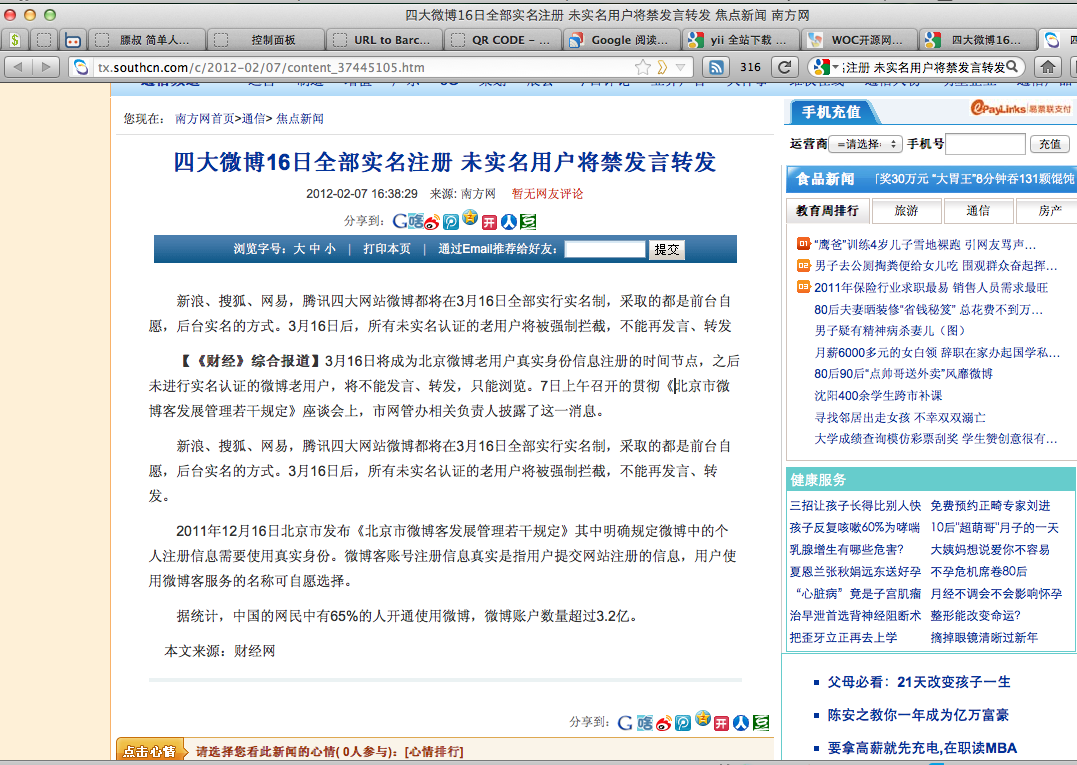
Task: Open the 心情排行 mood ranking link
Action: click(434, 752)
